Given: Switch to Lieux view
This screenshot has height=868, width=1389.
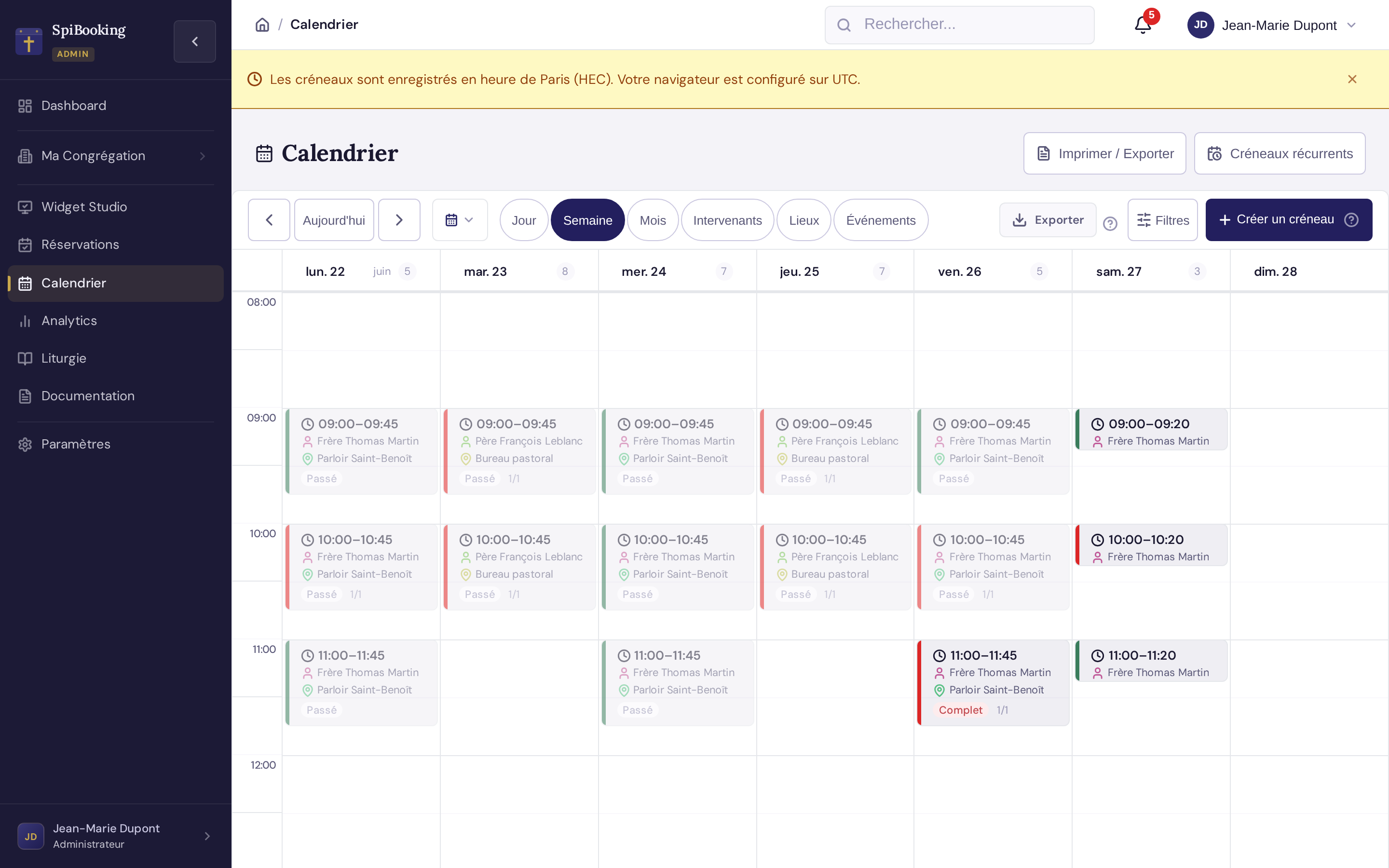Looking at the screenshot, I should click(803, 220).
